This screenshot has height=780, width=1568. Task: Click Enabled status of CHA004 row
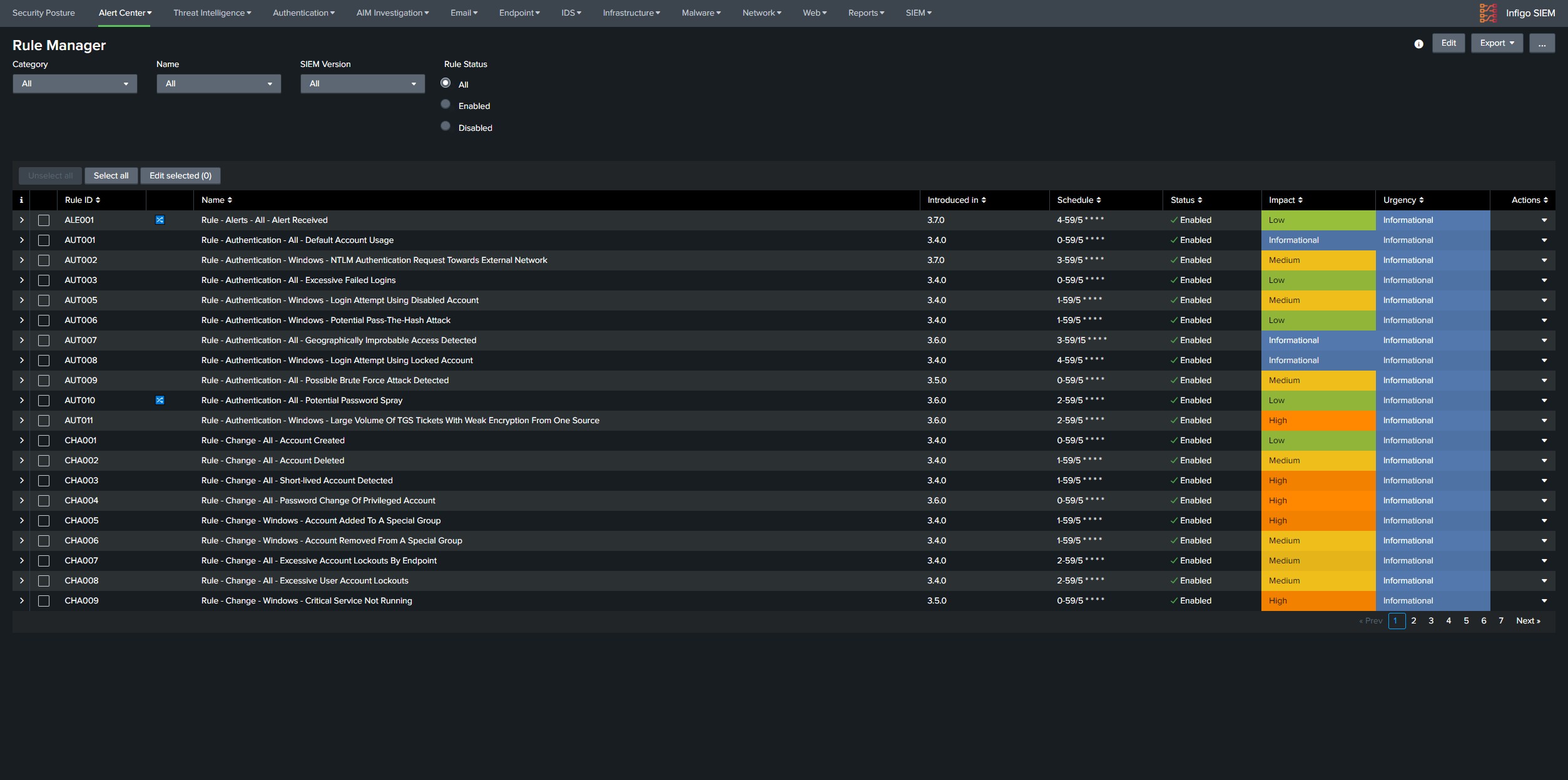coord(1191,501)
